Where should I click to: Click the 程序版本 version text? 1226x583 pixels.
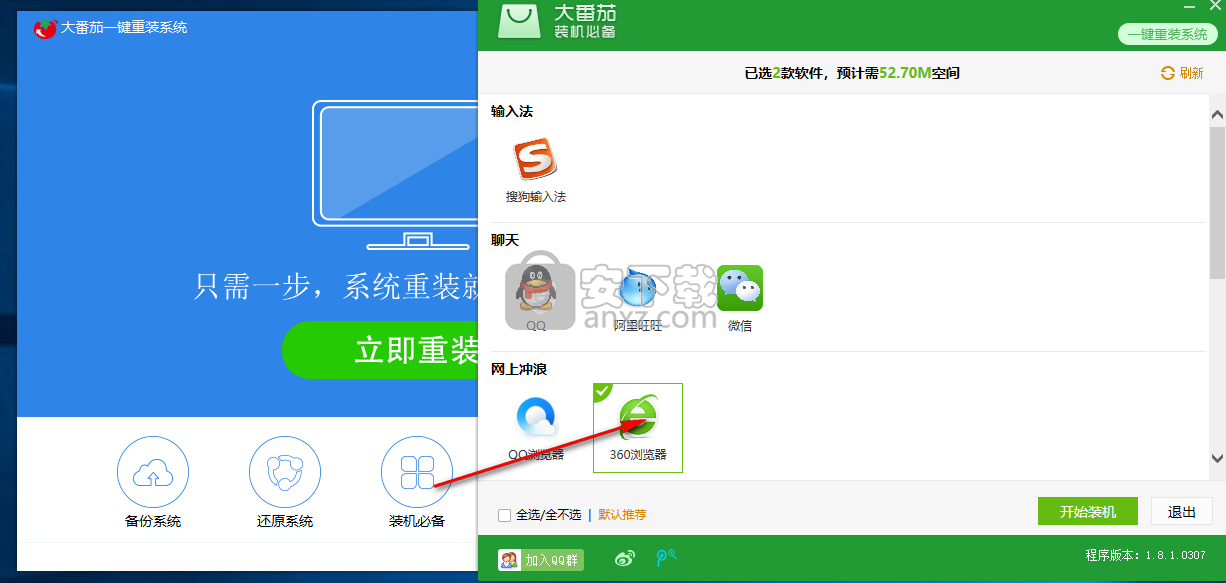point(1145,555)
